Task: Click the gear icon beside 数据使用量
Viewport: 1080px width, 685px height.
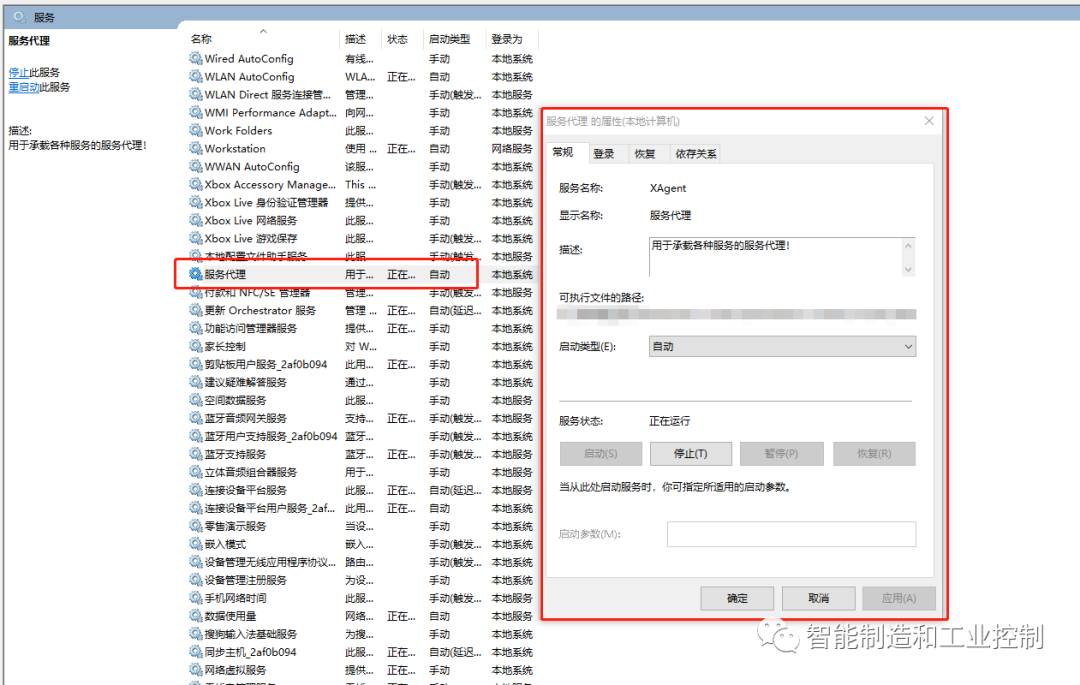Action: click(195, 616)
